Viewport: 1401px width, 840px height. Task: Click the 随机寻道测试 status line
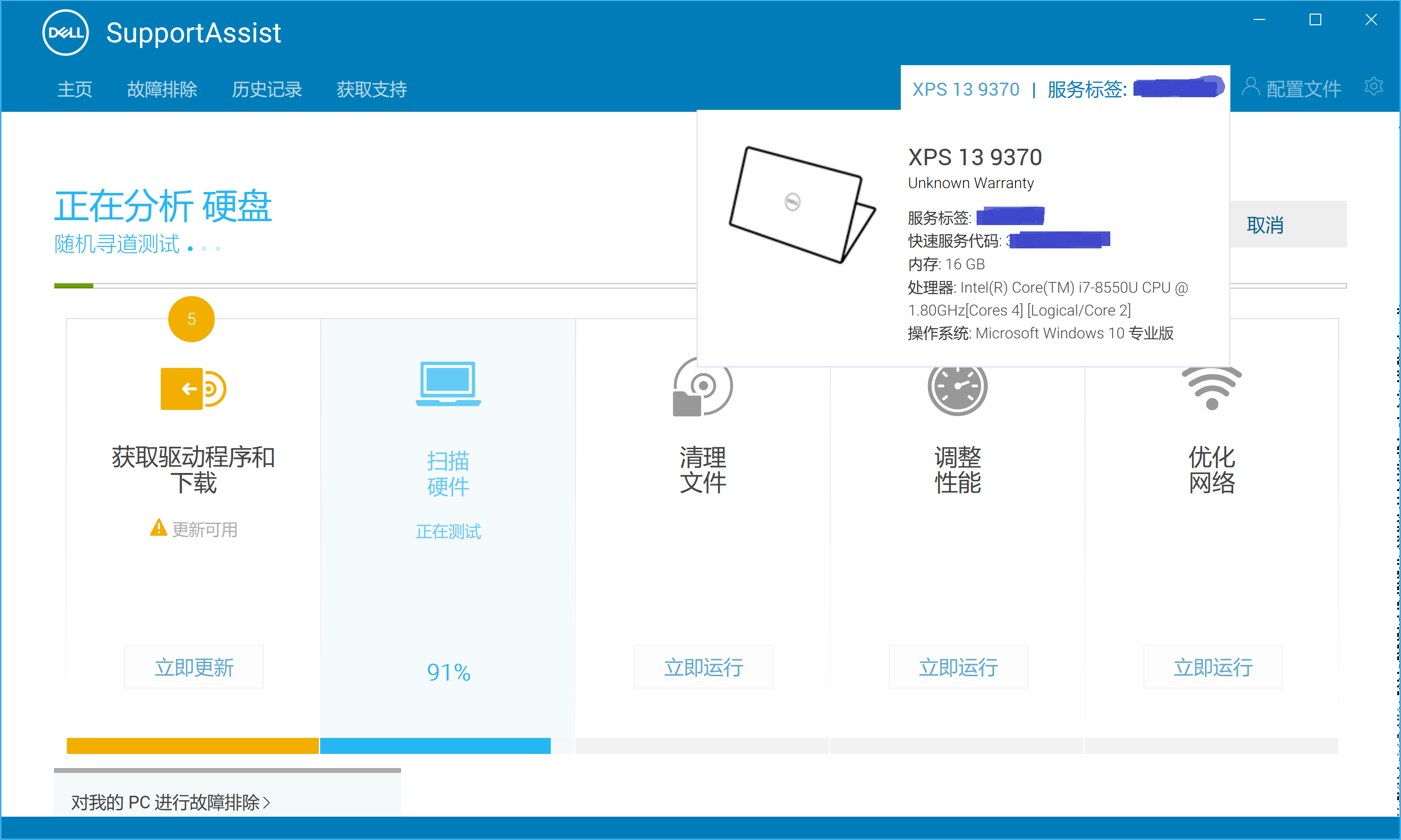coord(117,244)
